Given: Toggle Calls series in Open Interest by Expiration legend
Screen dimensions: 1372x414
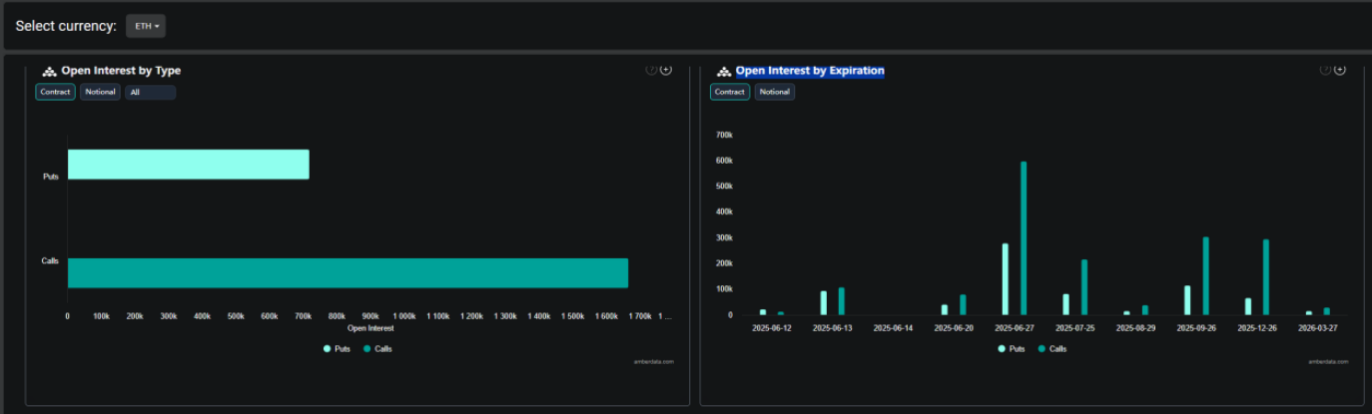Looking at the screenshot, I should pyautogui.click(x=1052, y=349).
